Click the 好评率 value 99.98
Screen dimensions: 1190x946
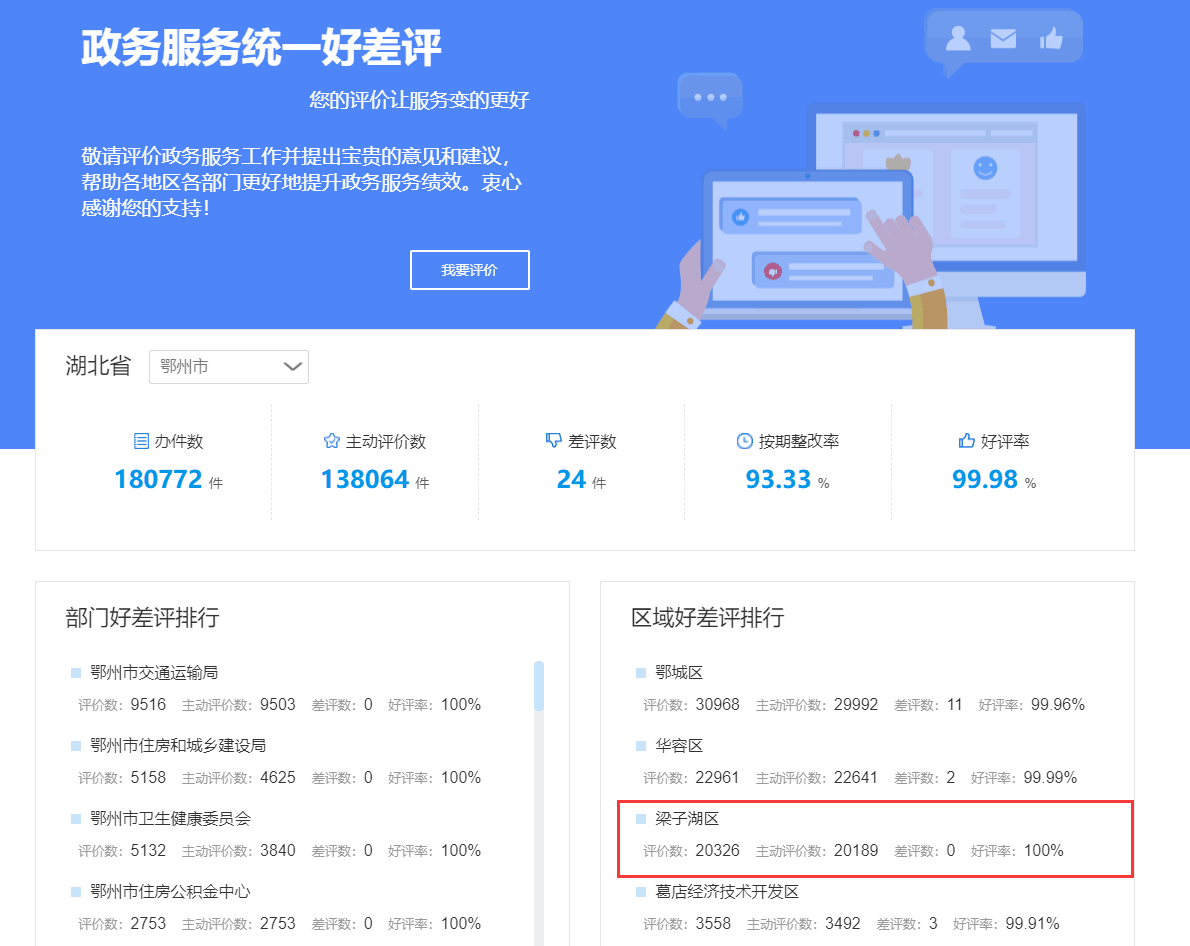[x=984, y=479]
